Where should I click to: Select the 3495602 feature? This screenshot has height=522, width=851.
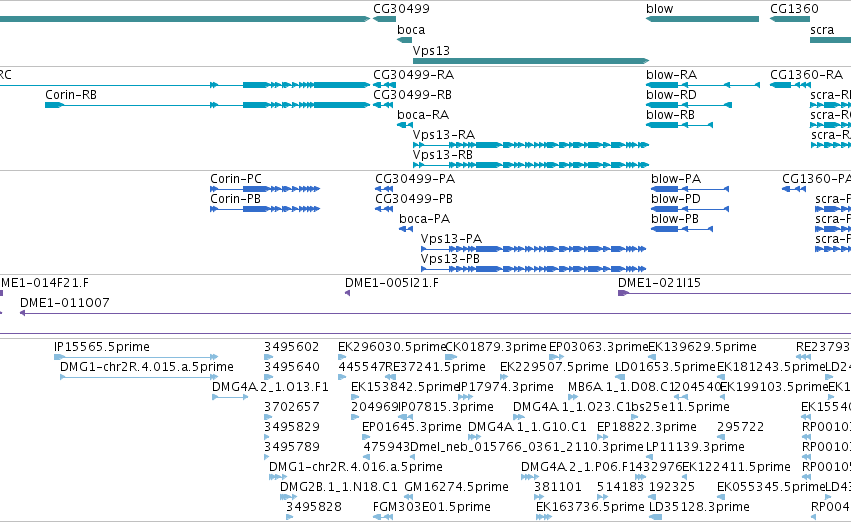(268, 357)
